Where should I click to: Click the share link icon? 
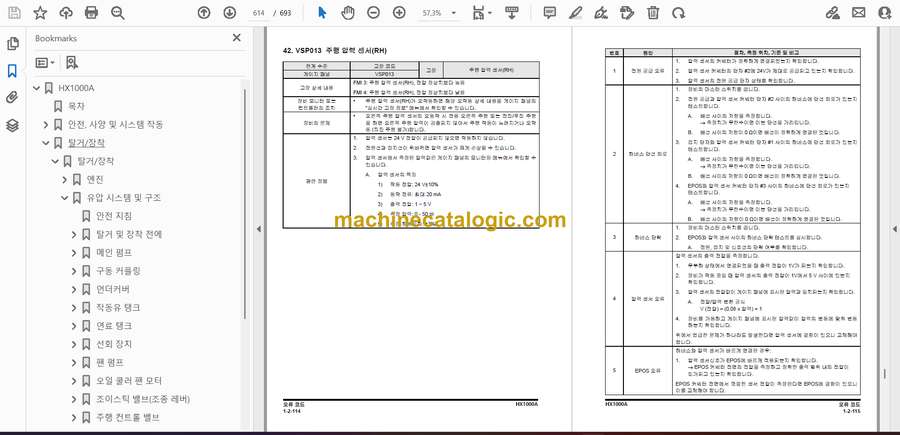click(x=832, y=13)
